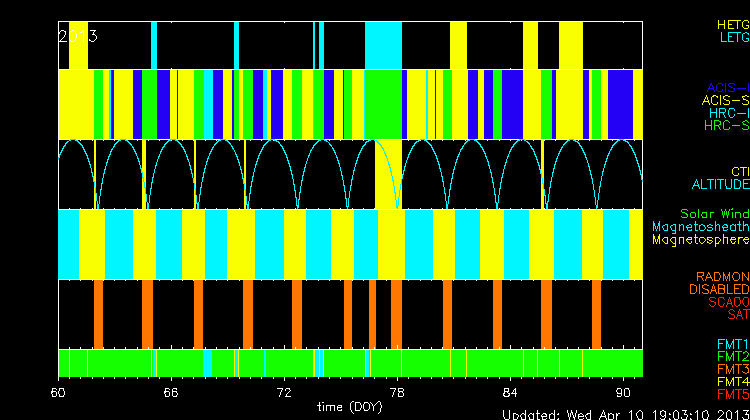This screenshot has height=420, width=750.
Task: Click the LETG legend label
Action: [733, 37]
